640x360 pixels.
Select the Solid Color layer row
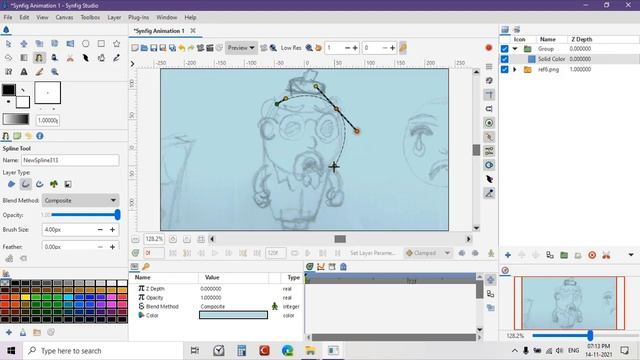[569, 59]
